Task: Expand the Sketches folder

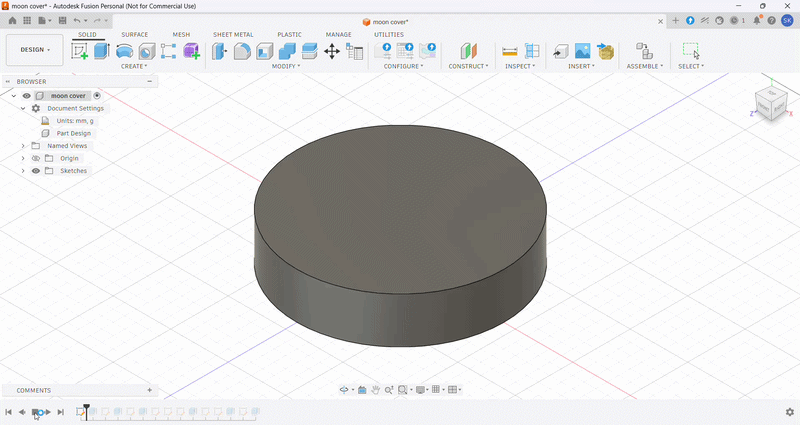Action: click(23, 171)
